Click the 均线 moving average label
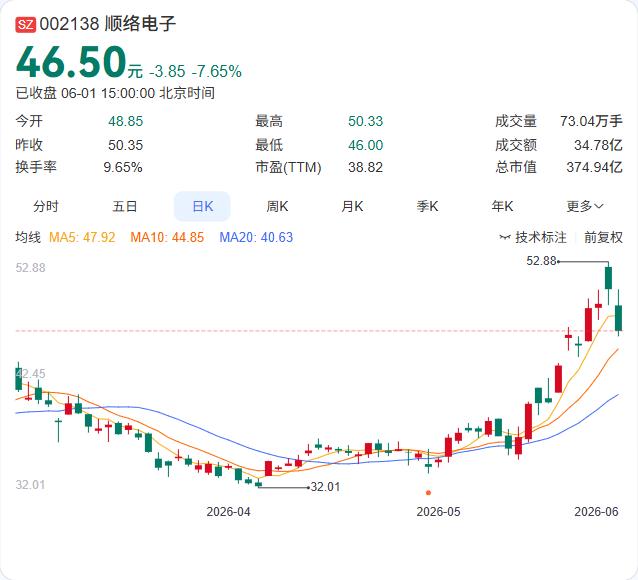This screenshot has height=580, width=638. click(x=28, y=237)
